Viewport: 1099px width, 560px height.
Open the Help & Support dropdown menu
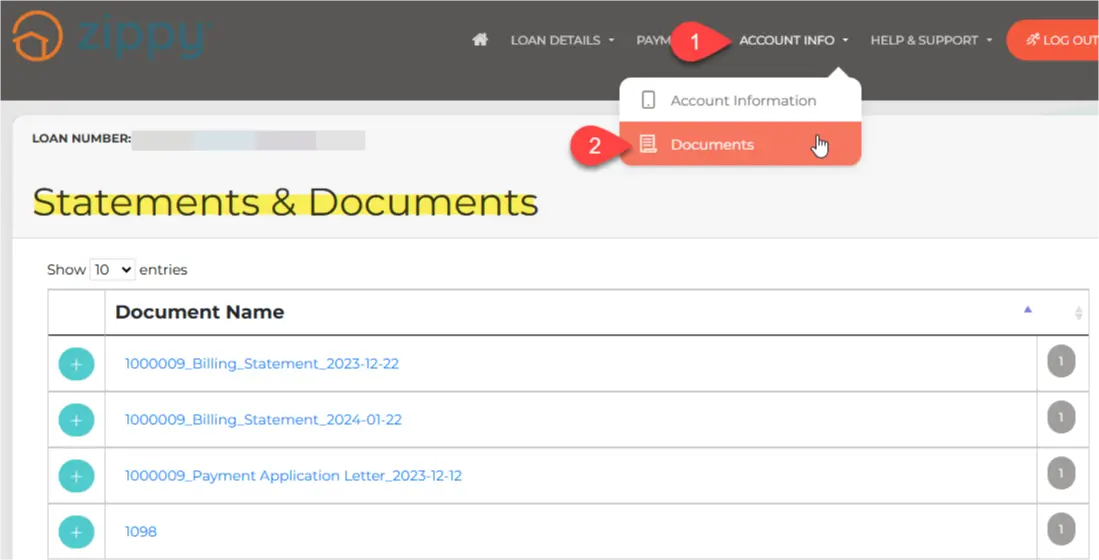pyautogui.click(x=930, y=40)
